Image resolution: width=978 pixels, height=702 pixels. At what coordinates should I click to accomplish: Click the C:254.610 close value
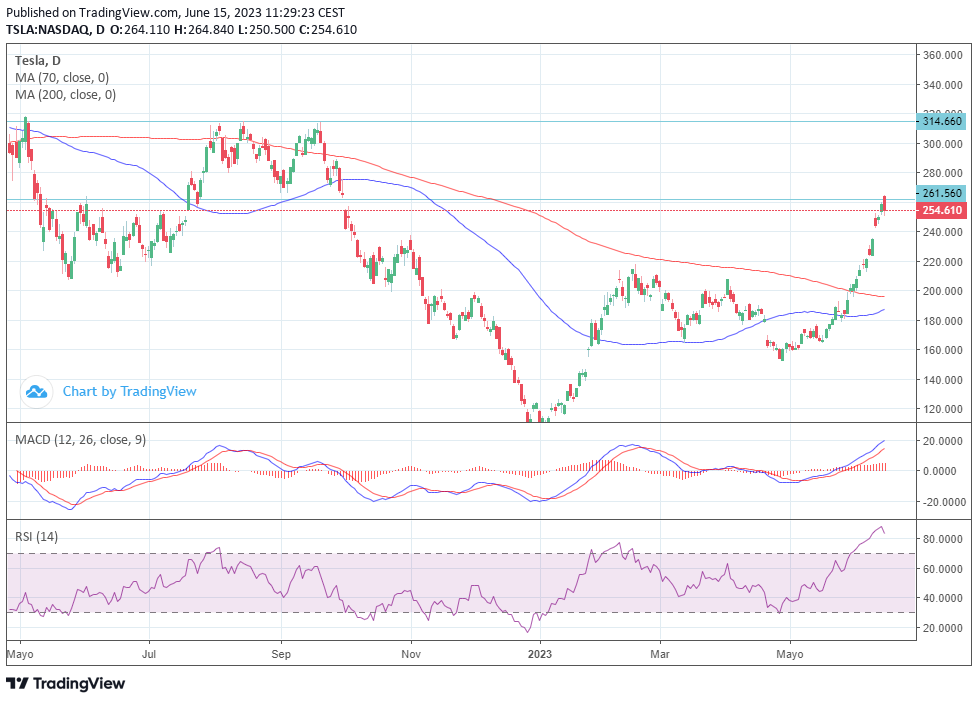coord(328,29)
